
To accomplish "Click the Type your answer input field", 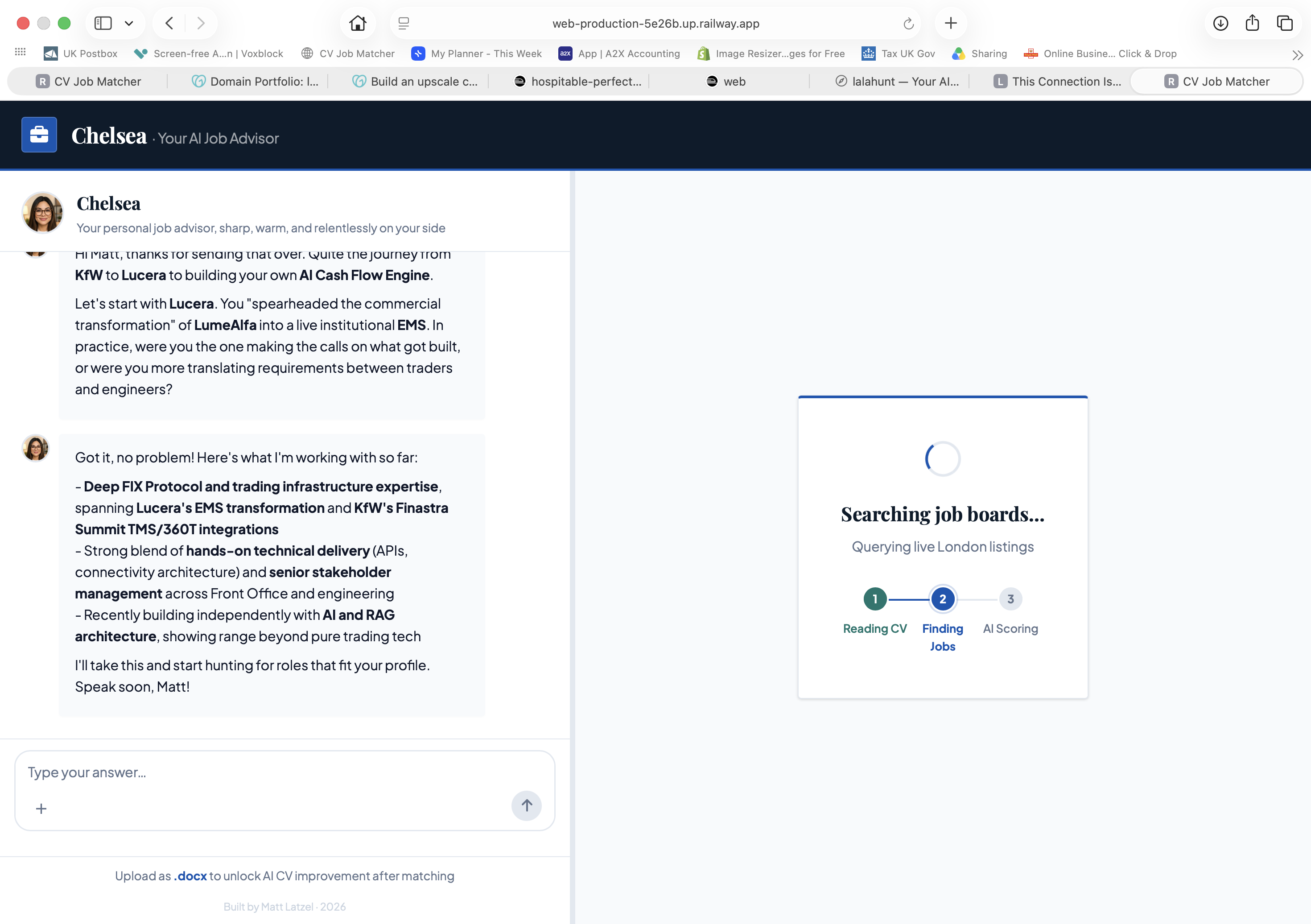I will [x=284, y=772].
